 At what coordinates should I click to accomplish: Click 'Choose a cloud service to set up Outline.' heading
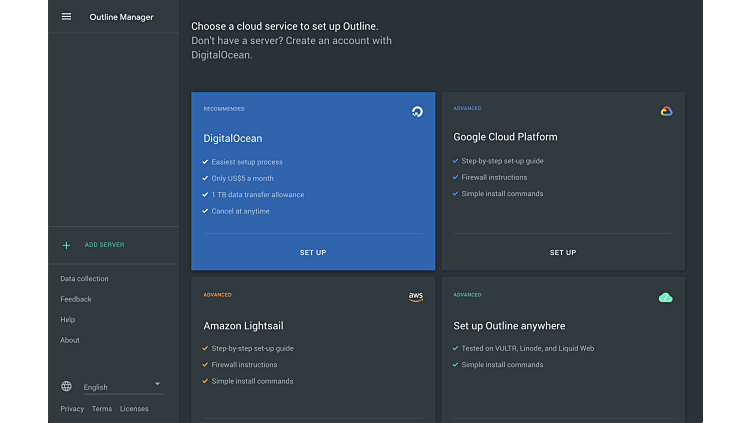click(x=285, y=26)
